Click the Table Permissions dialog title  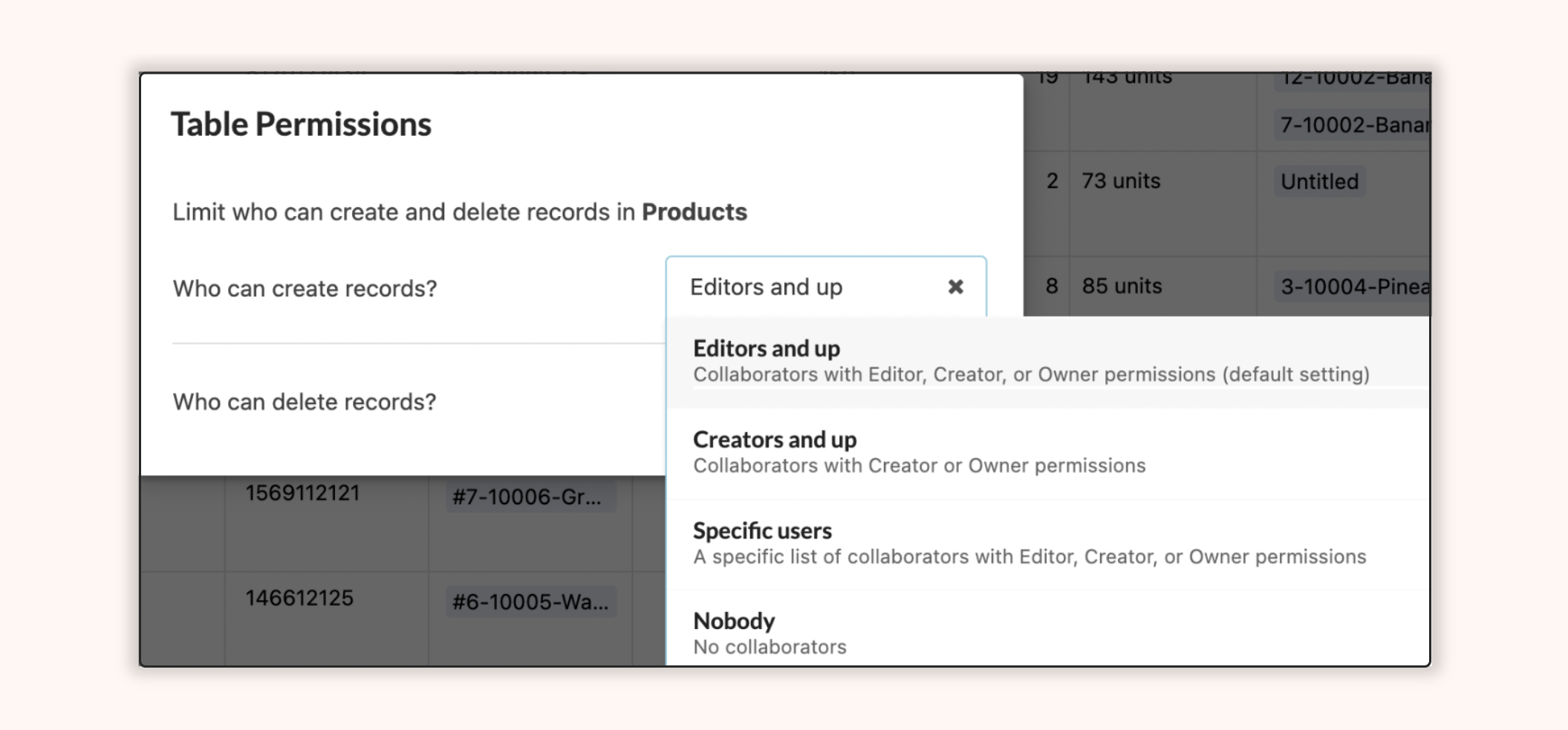[x=301, y=123]
